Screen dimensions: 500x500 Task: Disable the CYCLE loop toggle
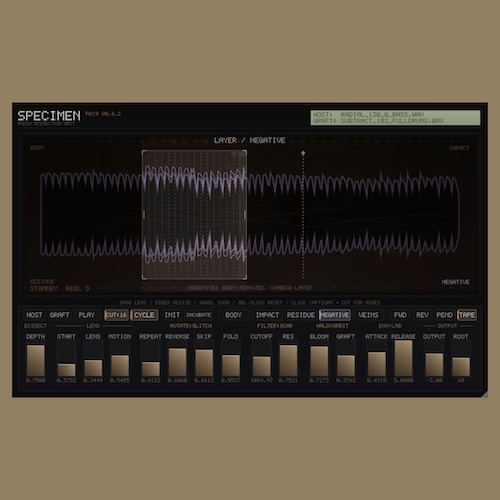click(x=144, y=315)
